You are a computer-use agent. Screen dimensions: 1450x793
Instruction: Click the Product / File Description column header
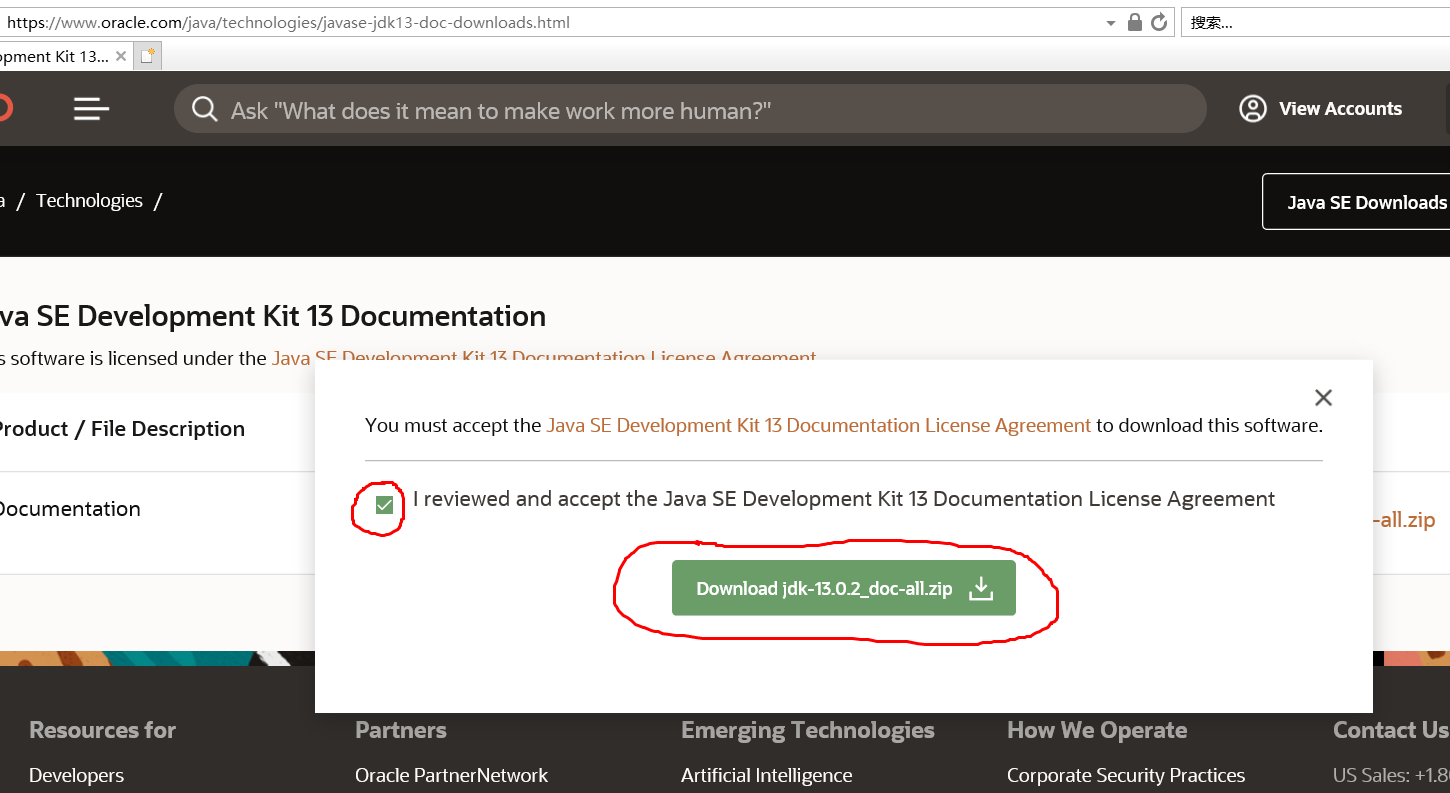(120, 429)
